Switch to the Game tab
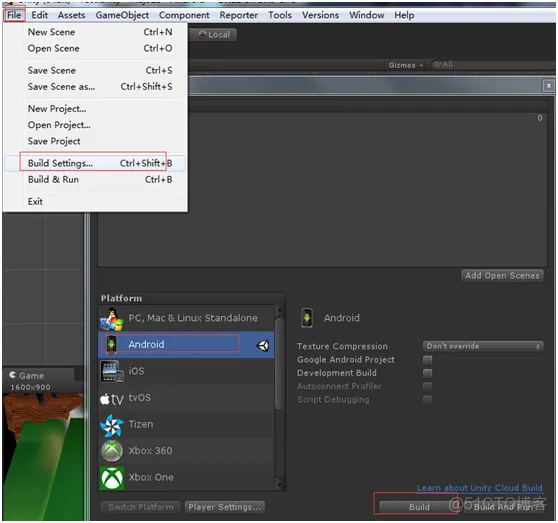Viewport: 558px width, 523px height. tap(39, 376)
